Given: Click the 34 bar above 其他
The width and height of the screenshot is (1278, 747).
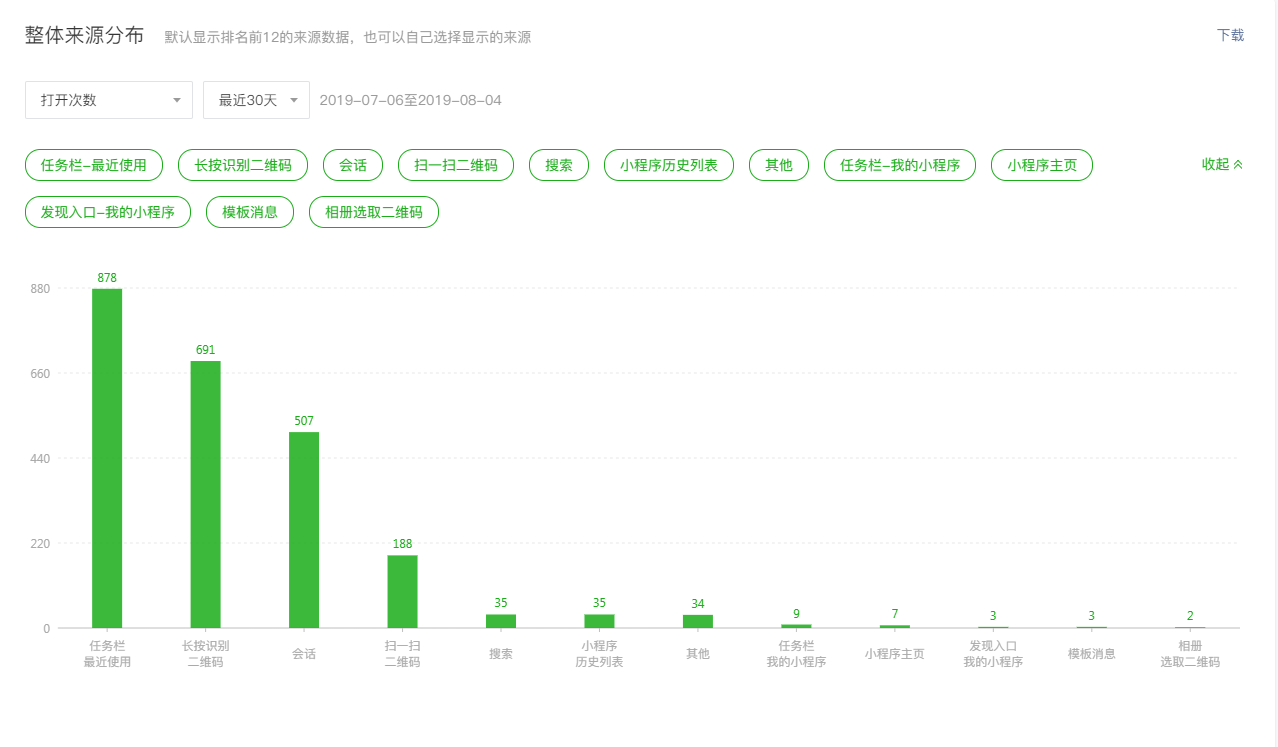Looking at the screenshot, I should point(698,621).
